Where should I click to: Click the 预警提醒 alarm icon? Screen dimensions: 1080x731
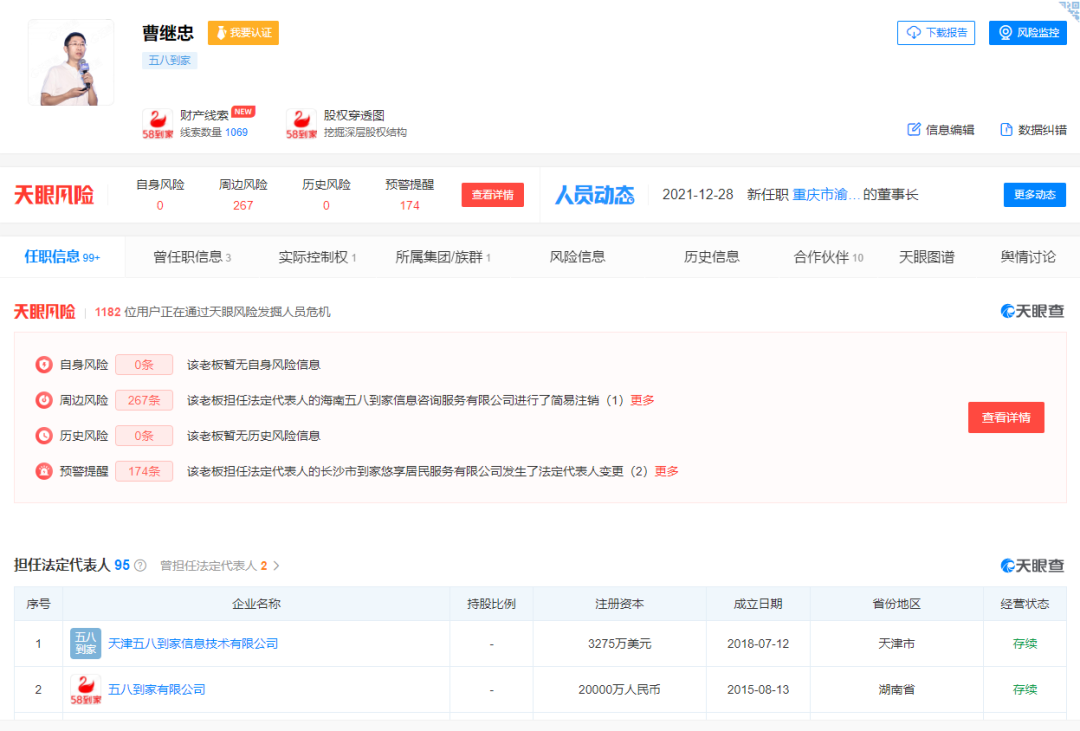click(44, 471)
